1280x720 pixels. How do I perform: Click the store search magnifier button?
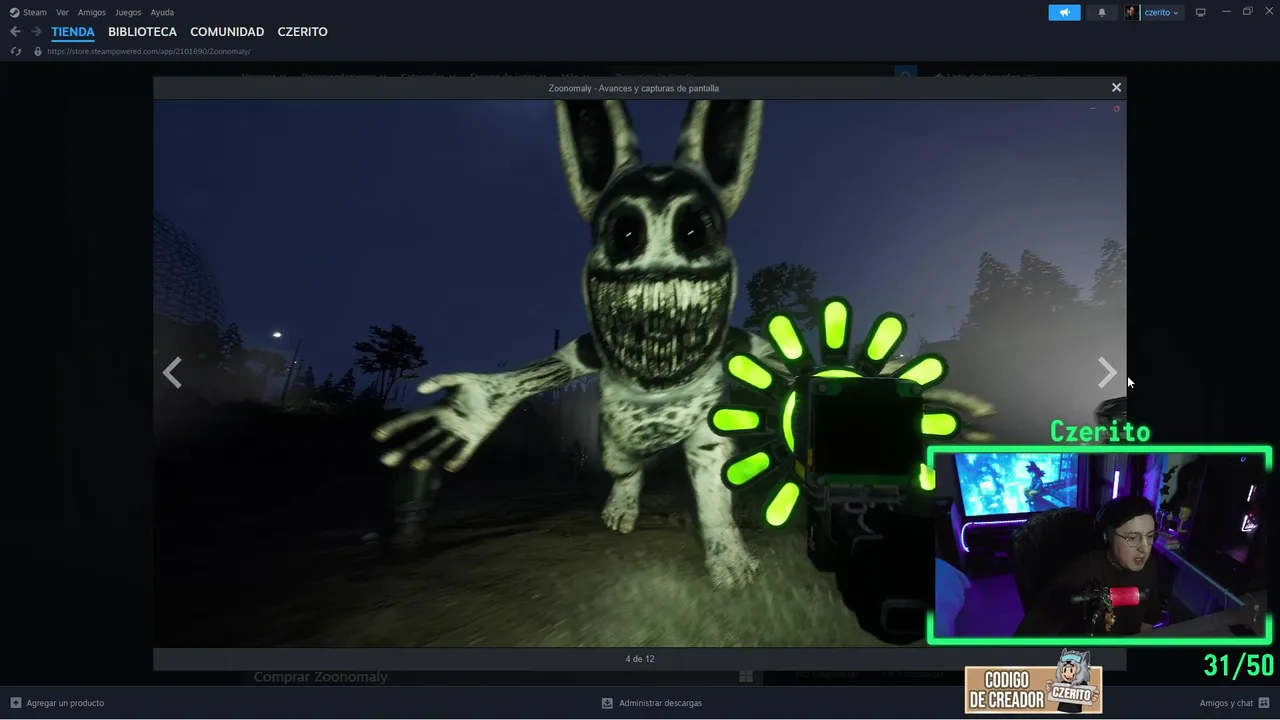(x=905, y=73)
